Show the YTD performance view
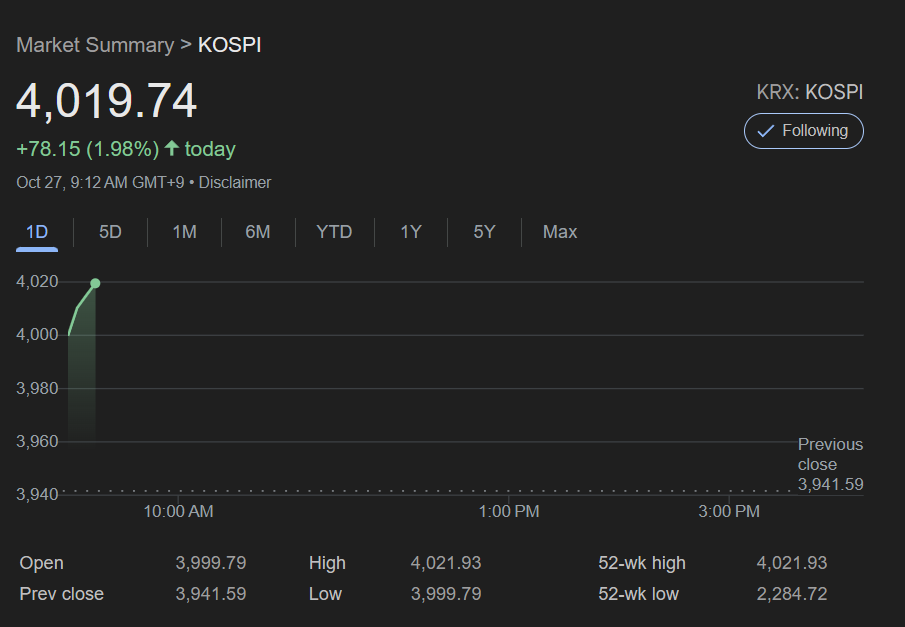The image size is (905, 627). click(x=334, y=231)
